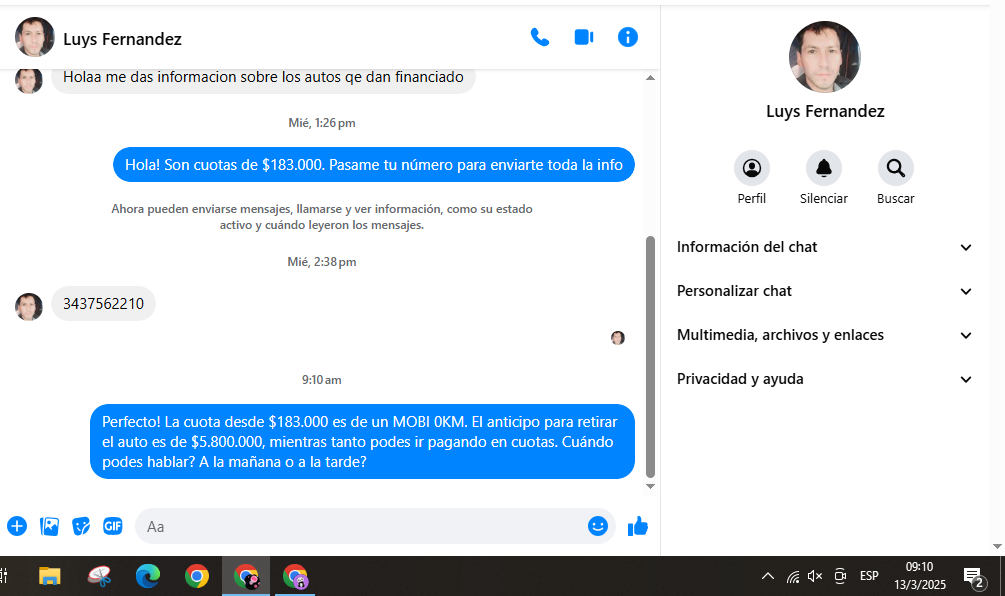Viewport: 1005px width, 596px height.
Task: Open the emoji picker in message box
Action: pos(598,526)
